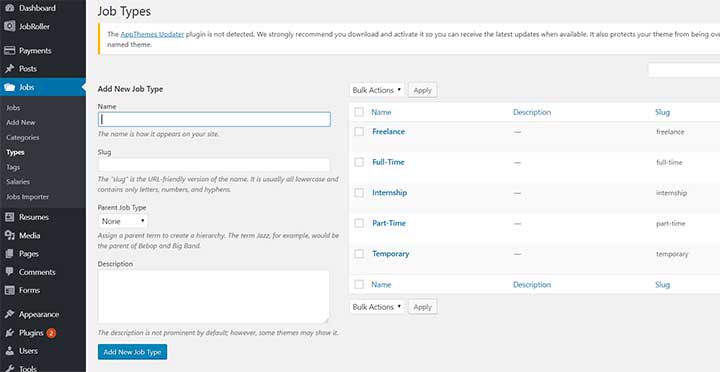Screen dimensions: 720x372
Task: Click the JobRoller camera icon in sidebar
Action: pos(9,26)
